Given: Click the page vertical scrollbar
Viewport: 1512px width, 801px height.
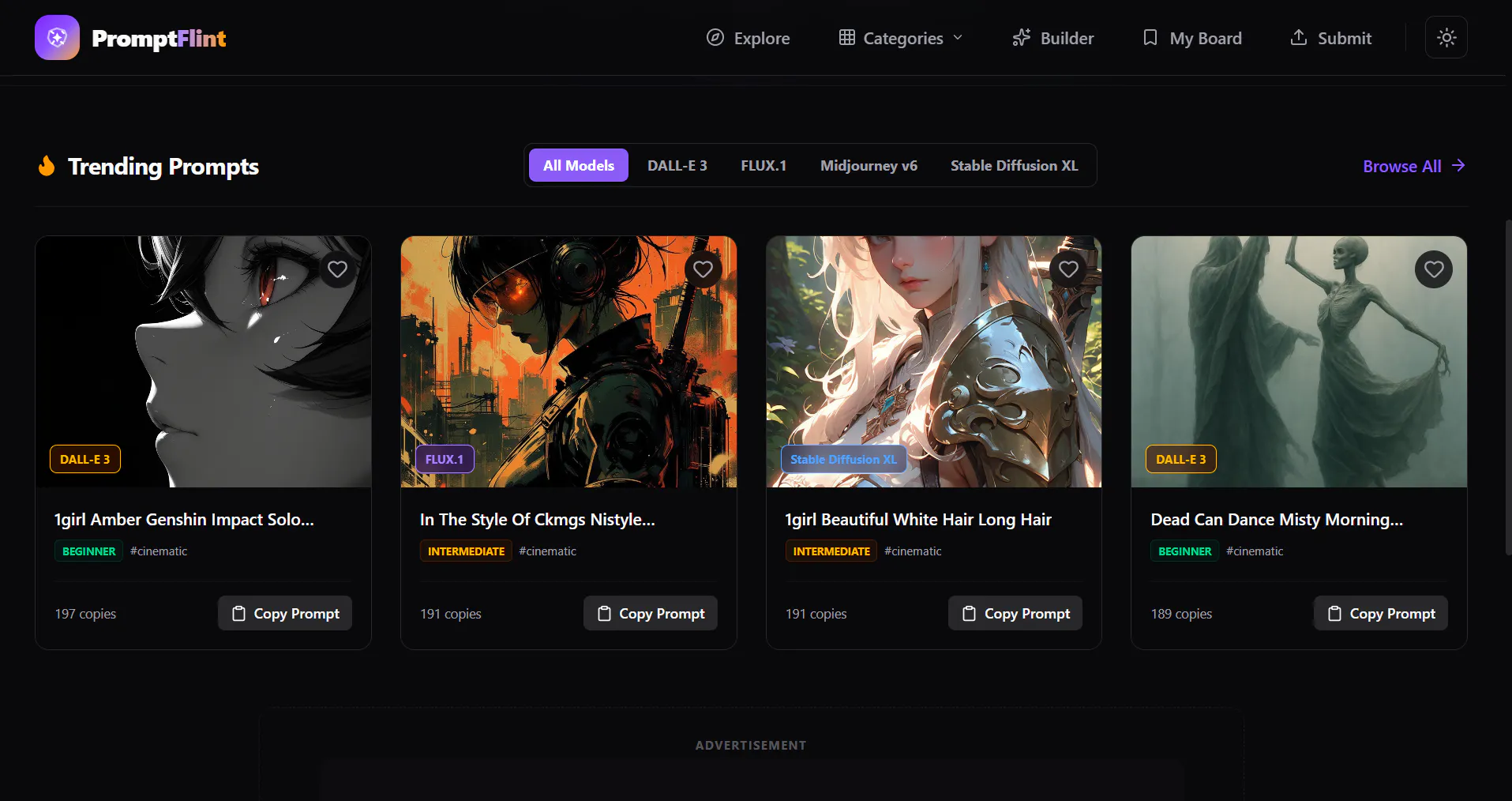Looking at the screenshot, I should click(1508, 387).
